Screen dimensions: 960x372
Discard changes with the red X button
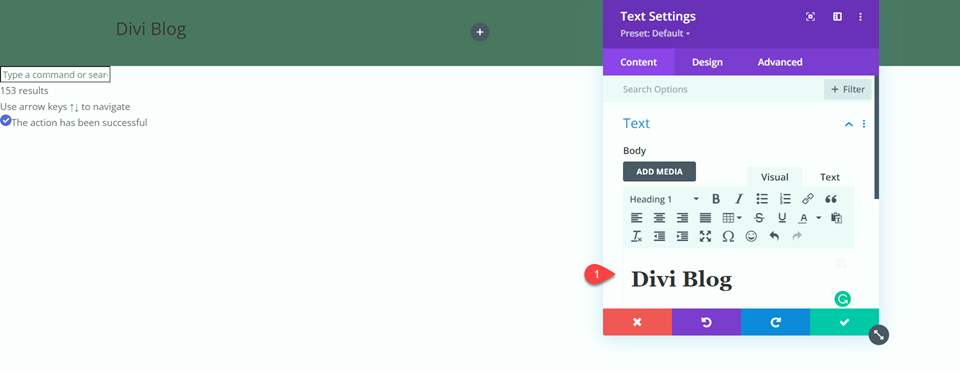(x=637, y=322)
